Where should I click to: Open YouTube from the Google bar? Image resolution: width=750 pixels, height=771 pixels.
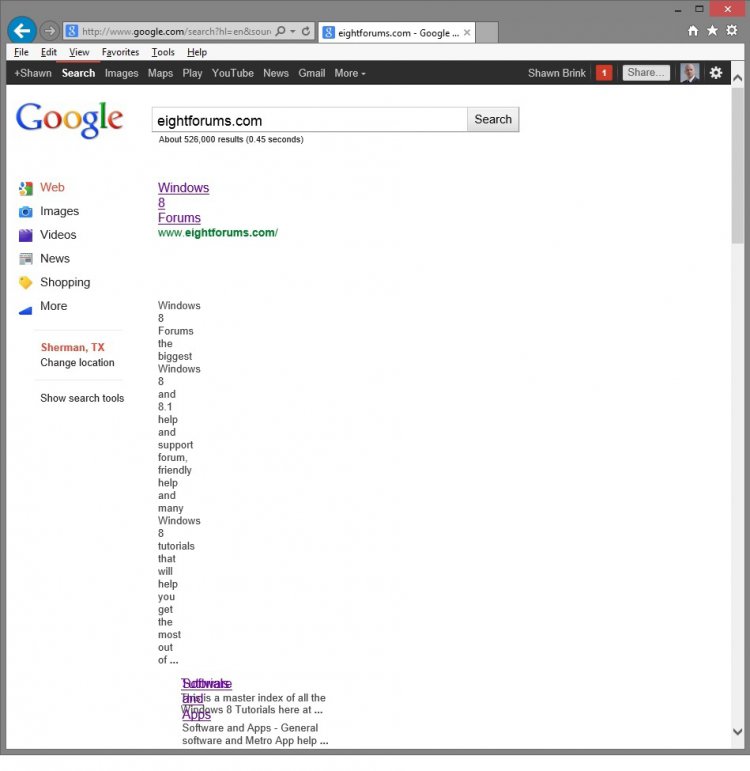pos(233,73)
